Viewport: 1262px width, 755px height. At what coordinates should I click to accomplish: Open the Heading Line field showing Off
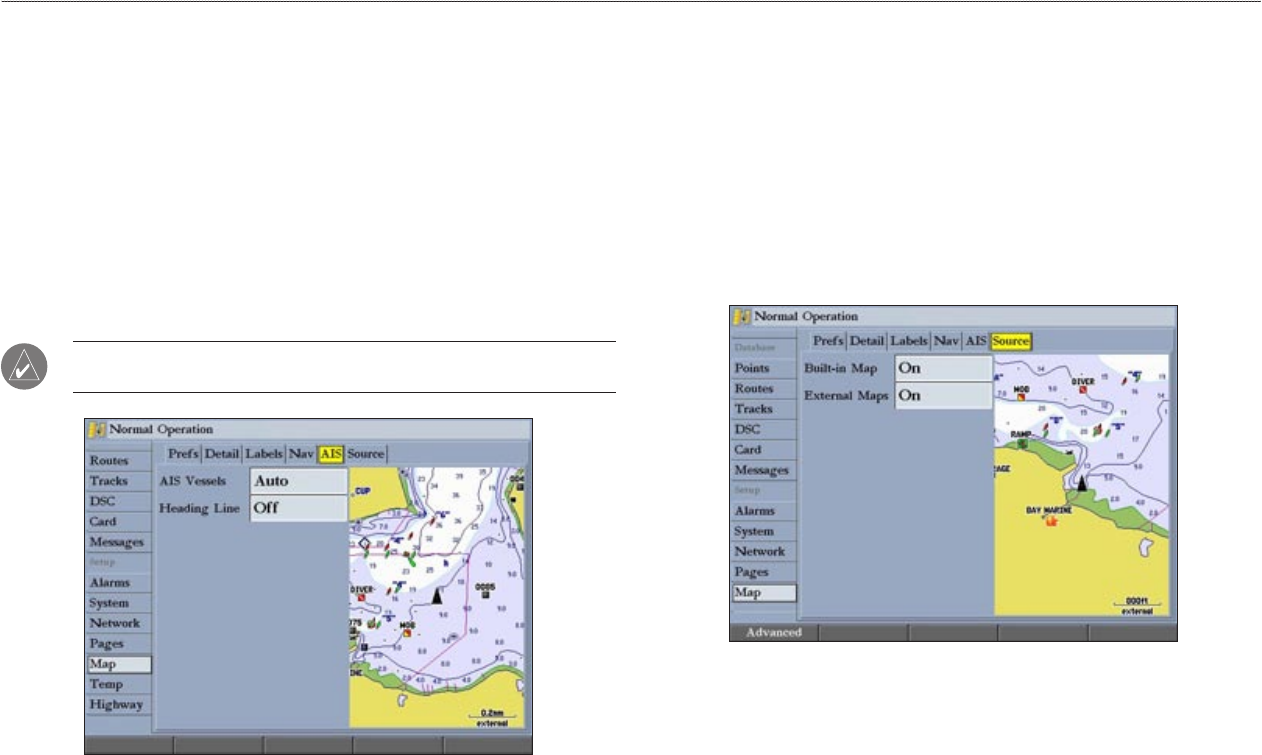pos(298,508)
